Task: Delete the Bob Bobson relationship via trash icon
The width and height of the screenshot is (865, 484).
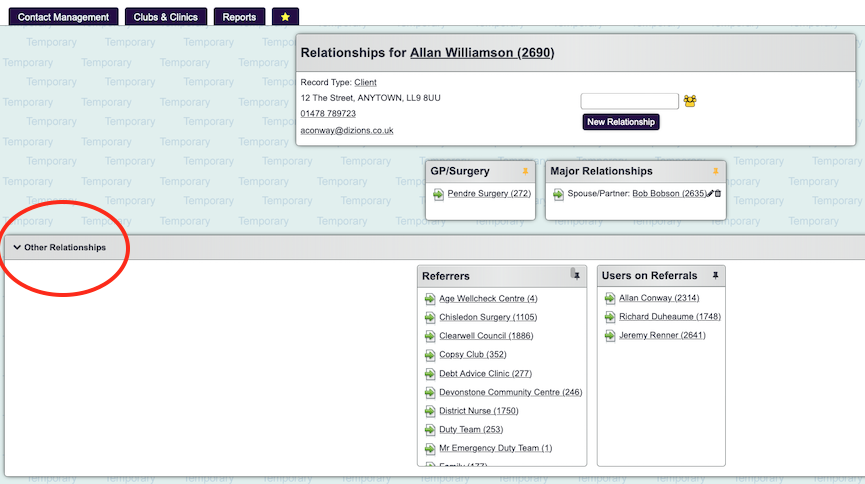Action: tap(718, 193)
